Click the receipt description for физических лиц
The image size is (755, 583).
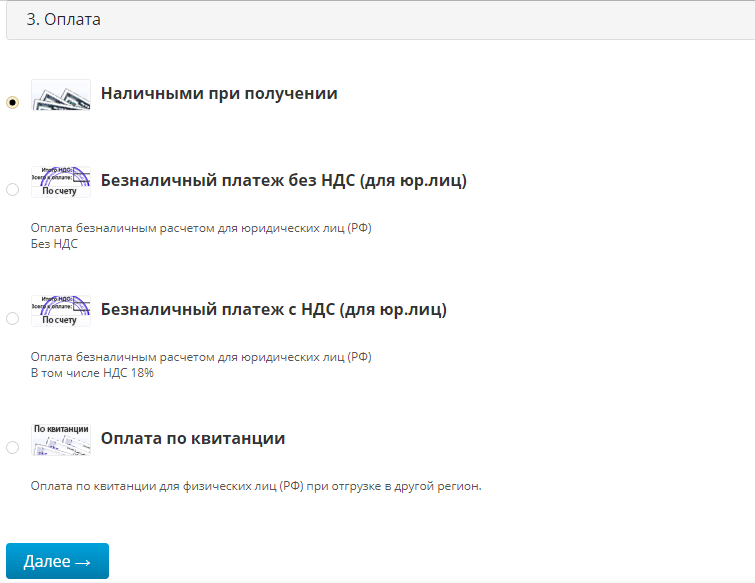click(256, 487)
